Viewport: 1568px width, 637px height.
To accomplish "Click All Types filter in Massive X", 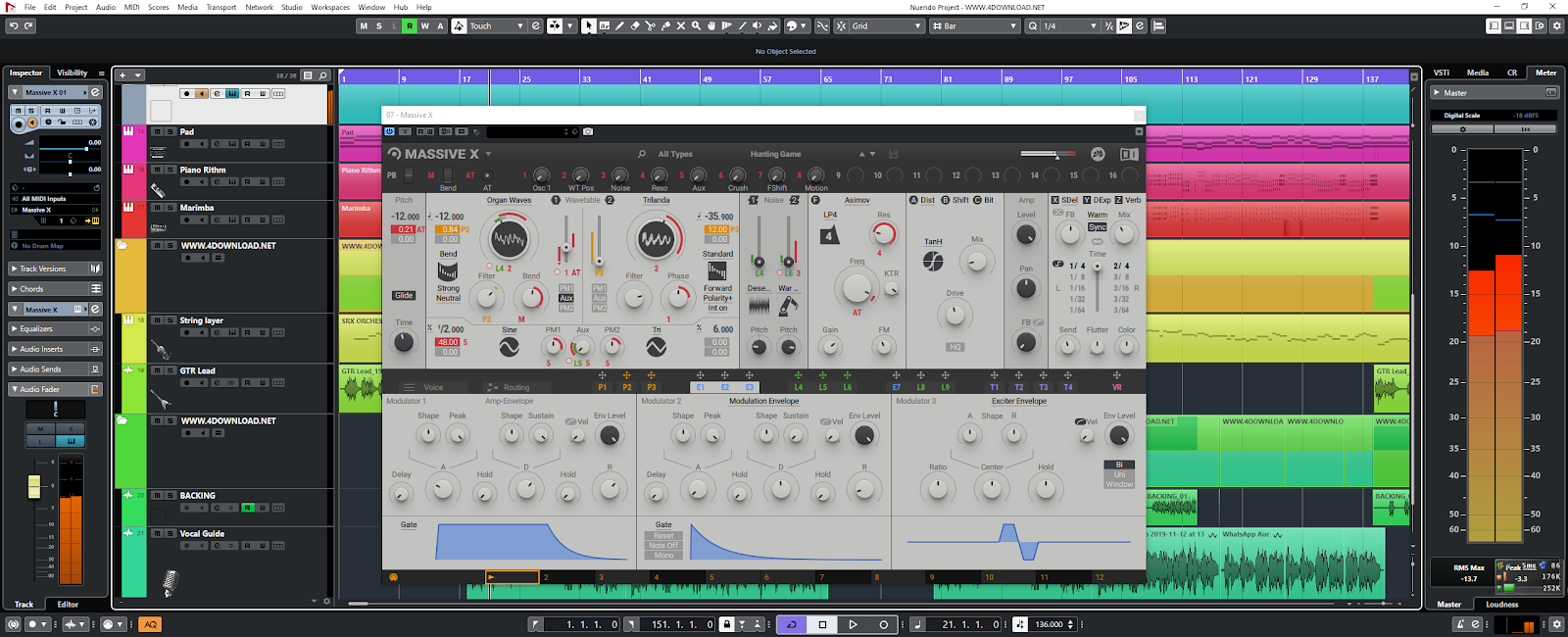I will (x=675, y=154).
